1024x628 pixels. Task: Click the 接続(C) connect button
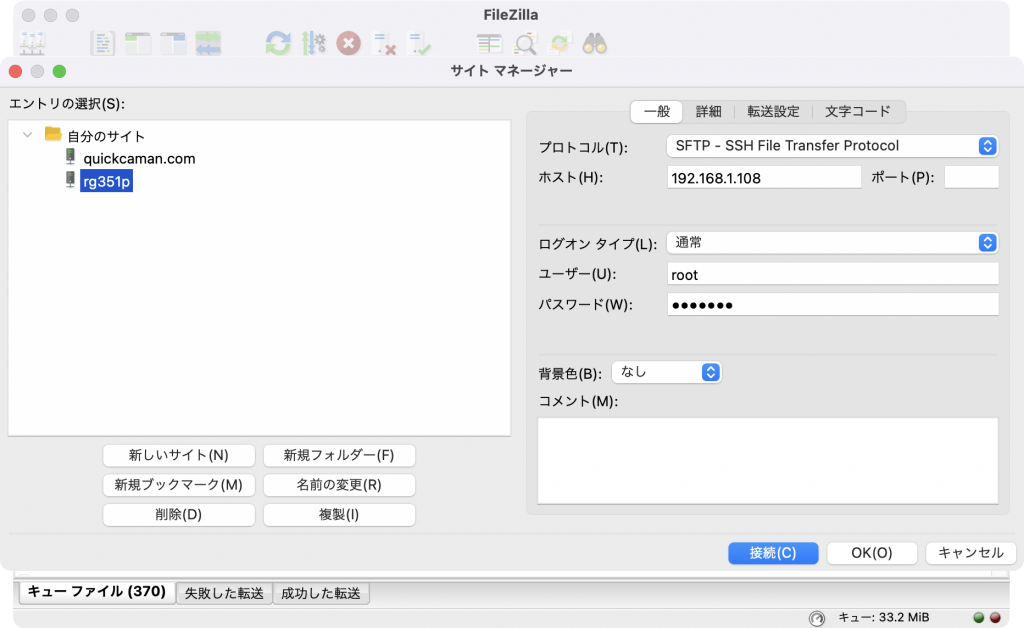(x=773, y=553)
